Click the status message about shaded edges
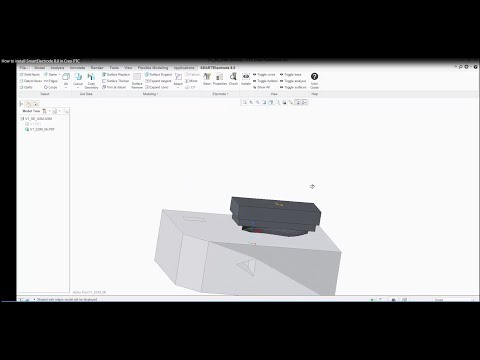The image size is (480, 360). click(x=67, y=300)
